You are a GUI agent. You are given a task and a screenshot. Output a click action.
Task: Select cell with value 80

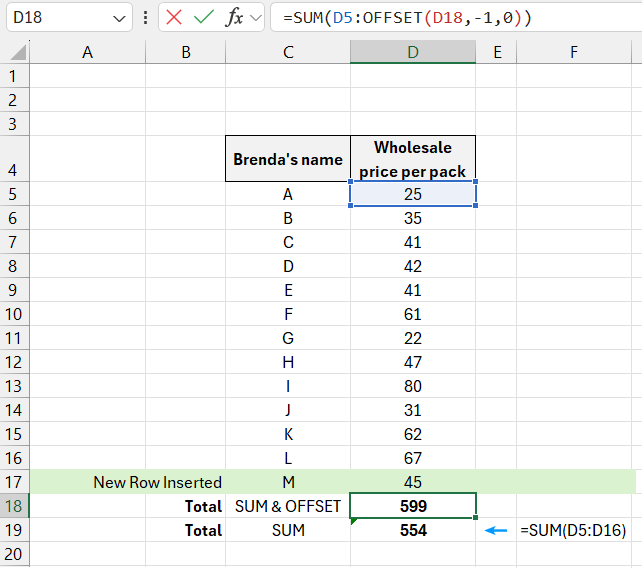pyautogui.click(x=413, y=386)
